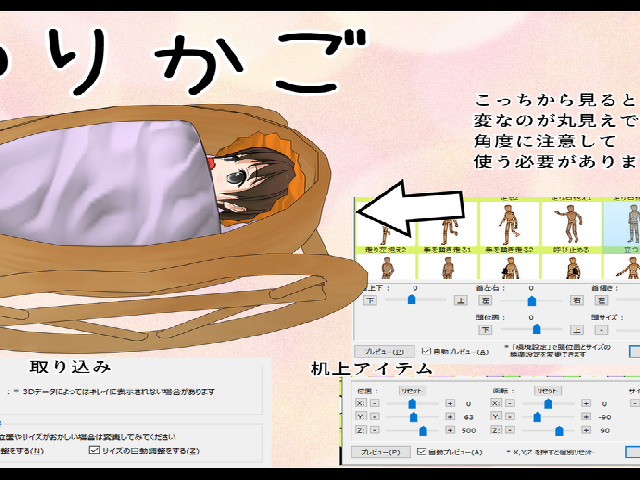
Task: Click the 首左右 slider handle
Action: (x=531, y=299)
